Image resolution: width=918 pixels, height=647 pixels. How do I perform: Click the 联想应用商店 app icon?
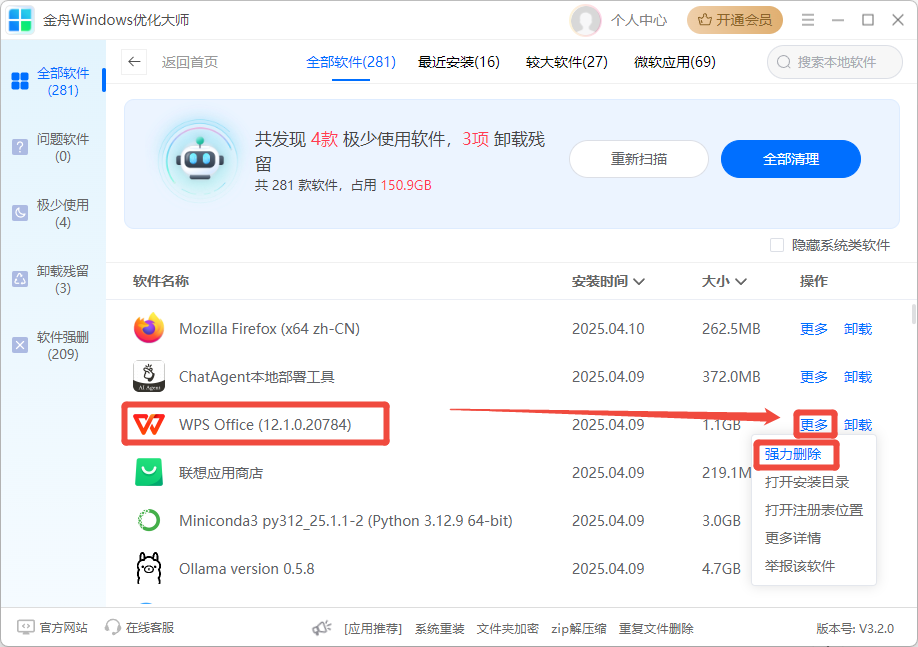149,473
